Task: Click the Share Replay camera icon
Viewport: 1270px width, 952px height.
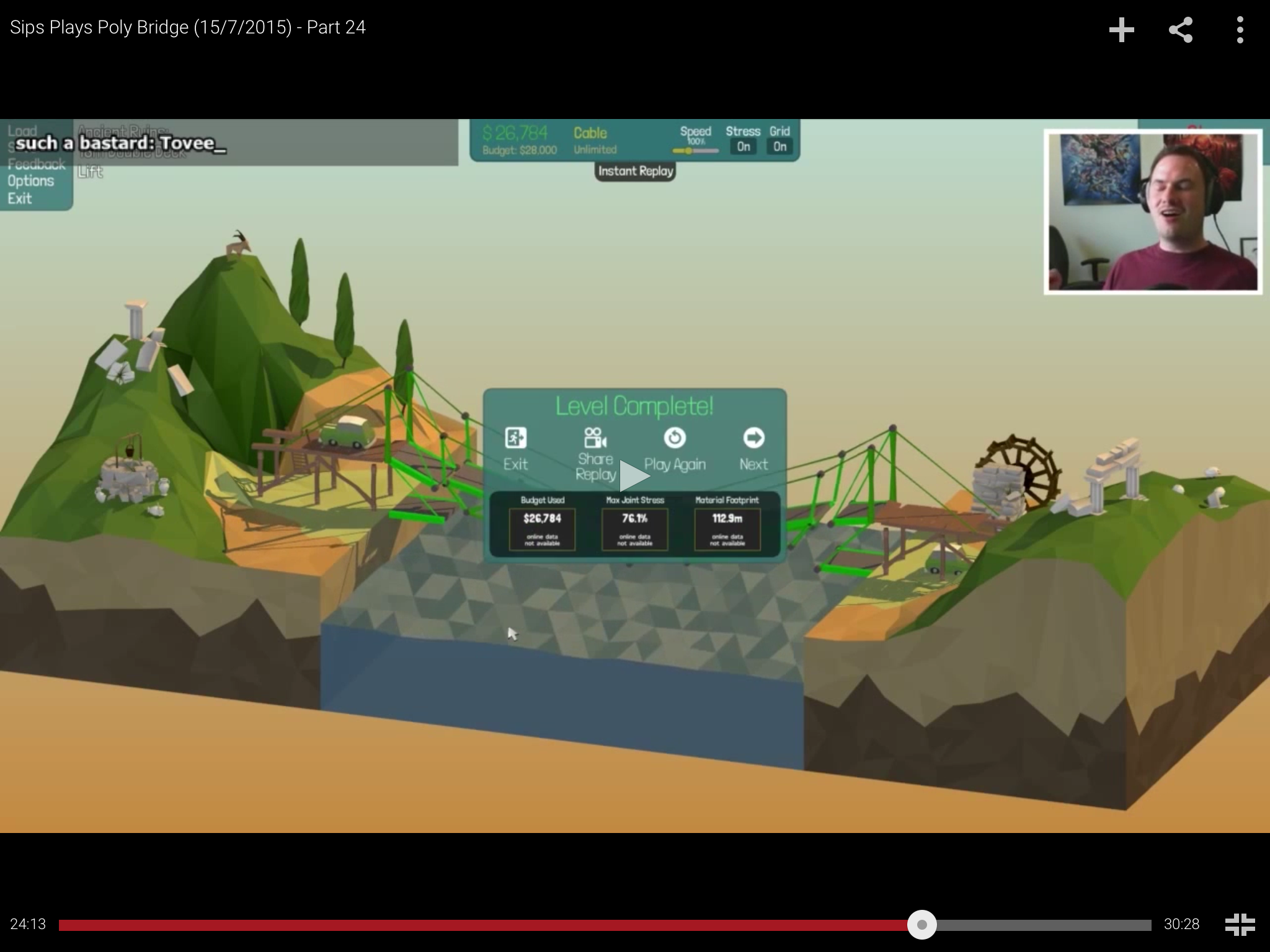Action: (x=595, y=438)
